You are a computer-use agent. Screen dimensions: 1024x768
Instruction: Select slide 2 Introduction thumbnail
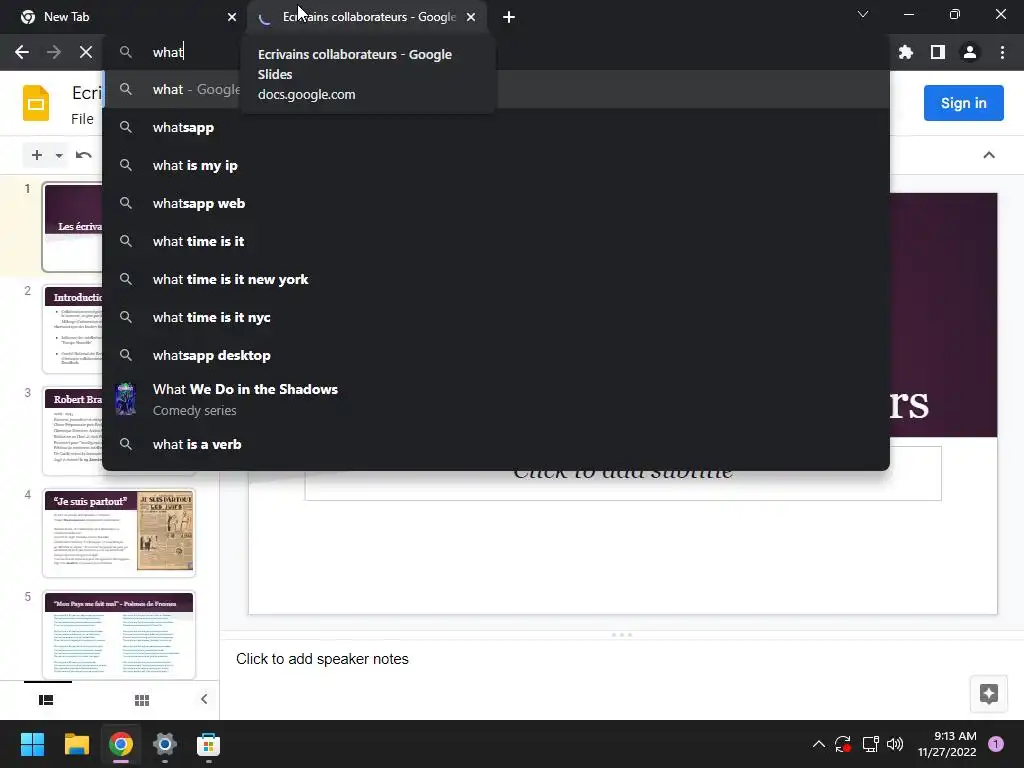click(72, 328)
